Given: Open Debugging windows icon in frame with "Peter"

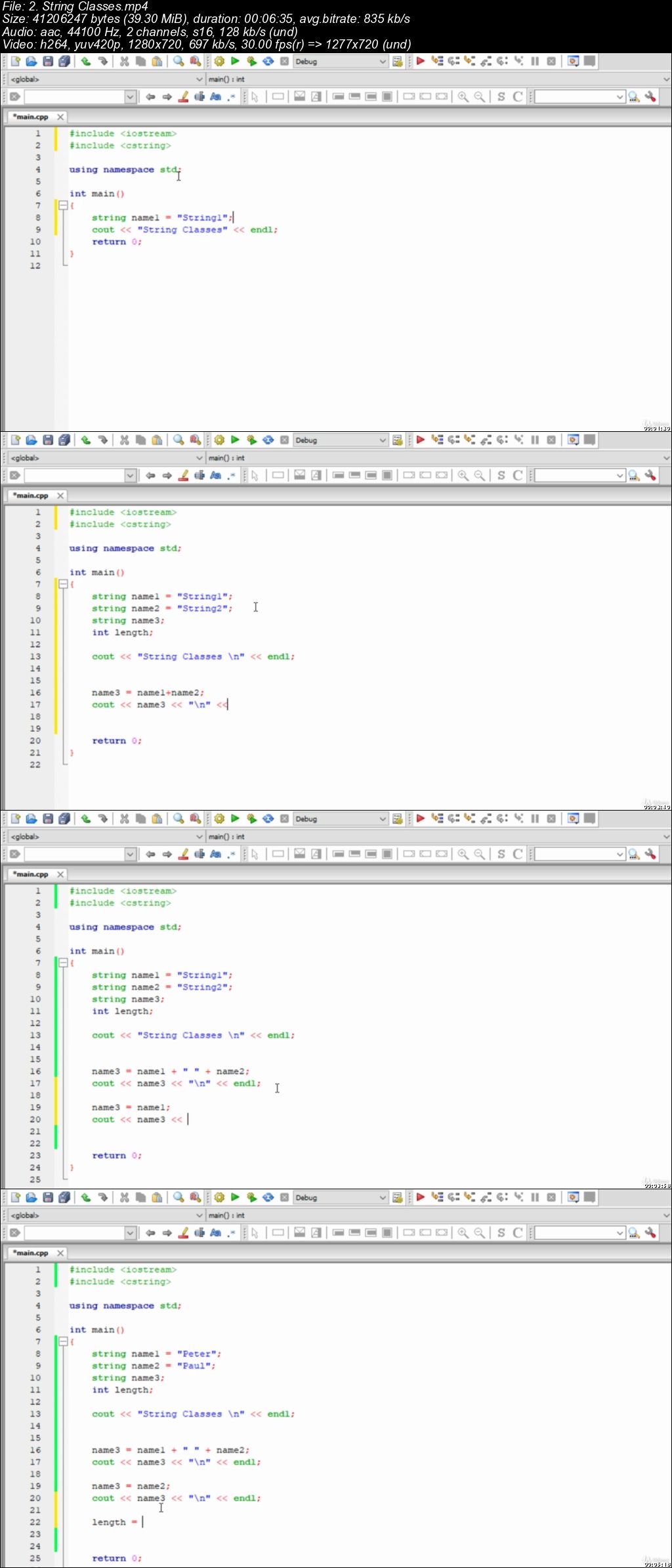Looking at the screenshot, I should (x=573, y=1197).
